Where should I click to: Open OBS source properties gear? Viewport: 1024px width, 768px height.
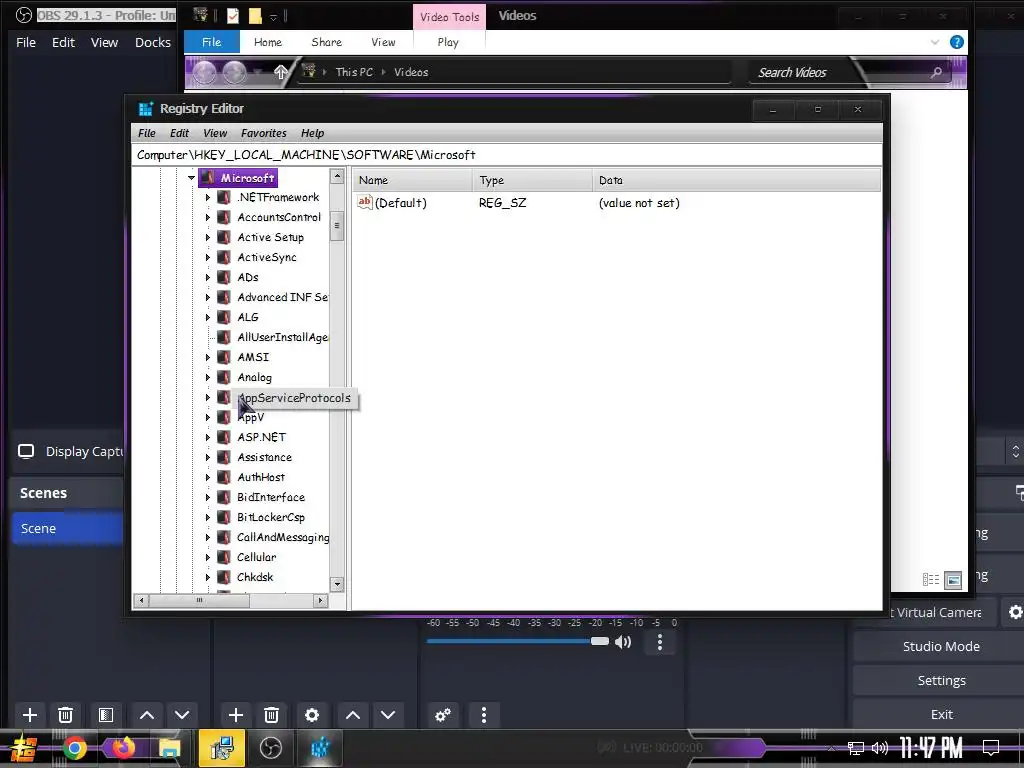click(x=312, y=715)
